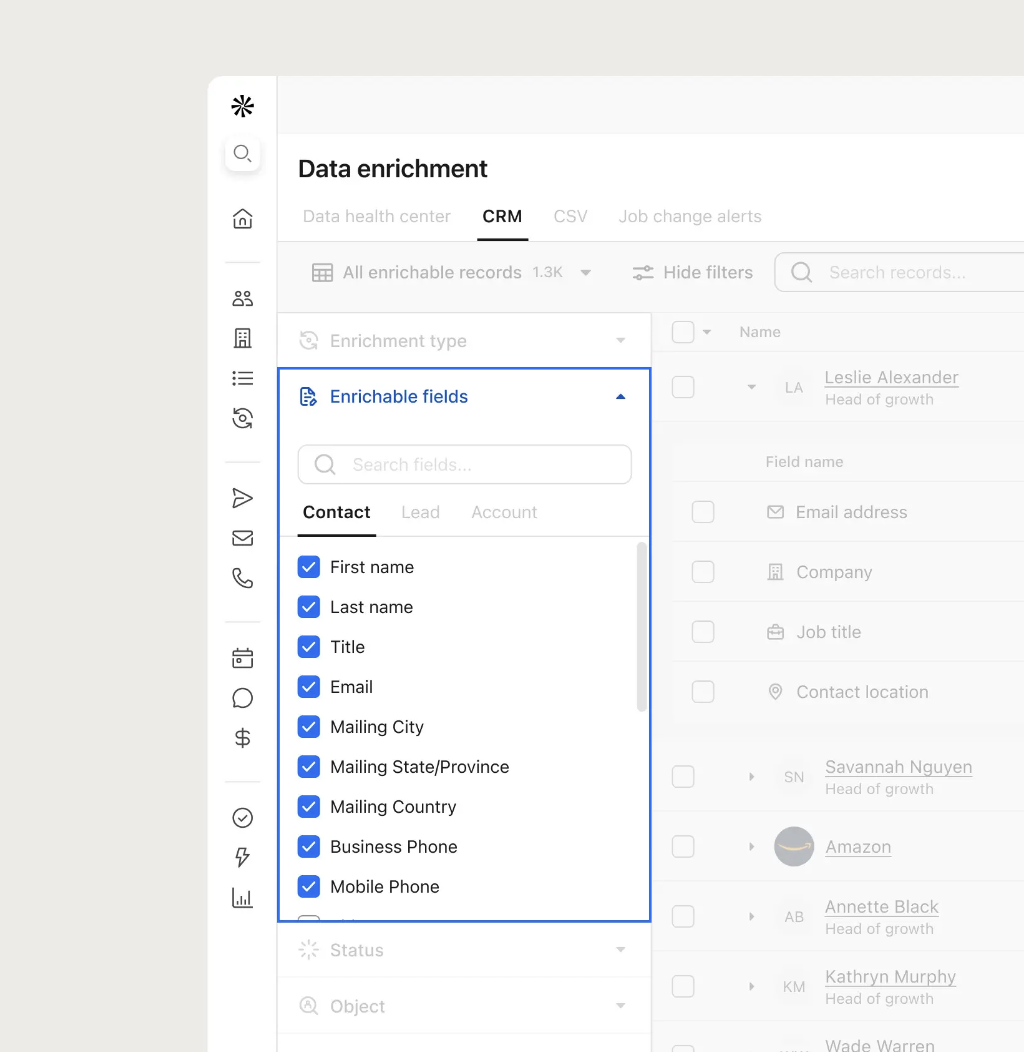
Task: Switch to the Lead fields tab
Action: coord(420,512)
